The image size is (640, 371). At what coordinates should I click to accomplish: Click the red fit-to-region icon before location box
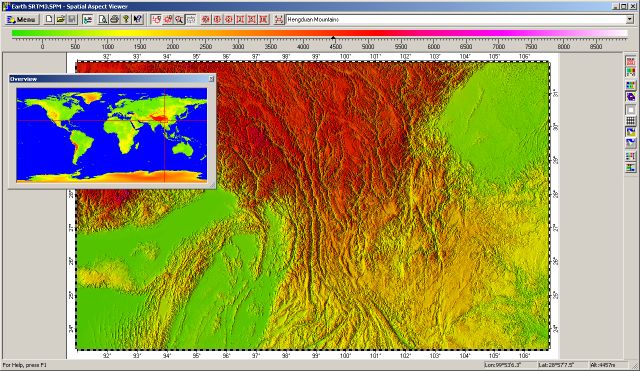[279, 19]
